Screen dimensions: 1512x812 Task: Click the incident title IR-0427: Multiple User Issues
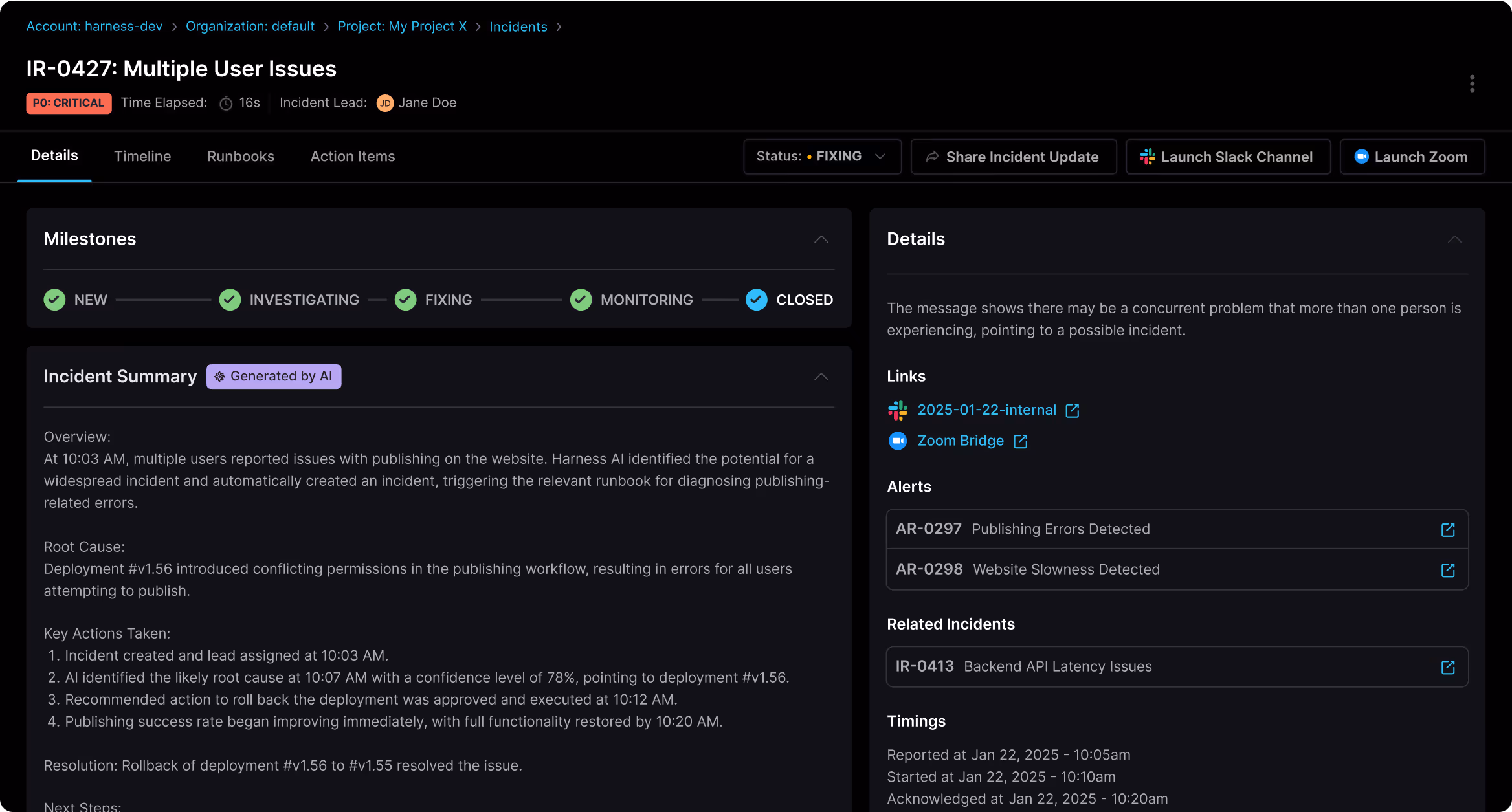[x=181, y=69]
